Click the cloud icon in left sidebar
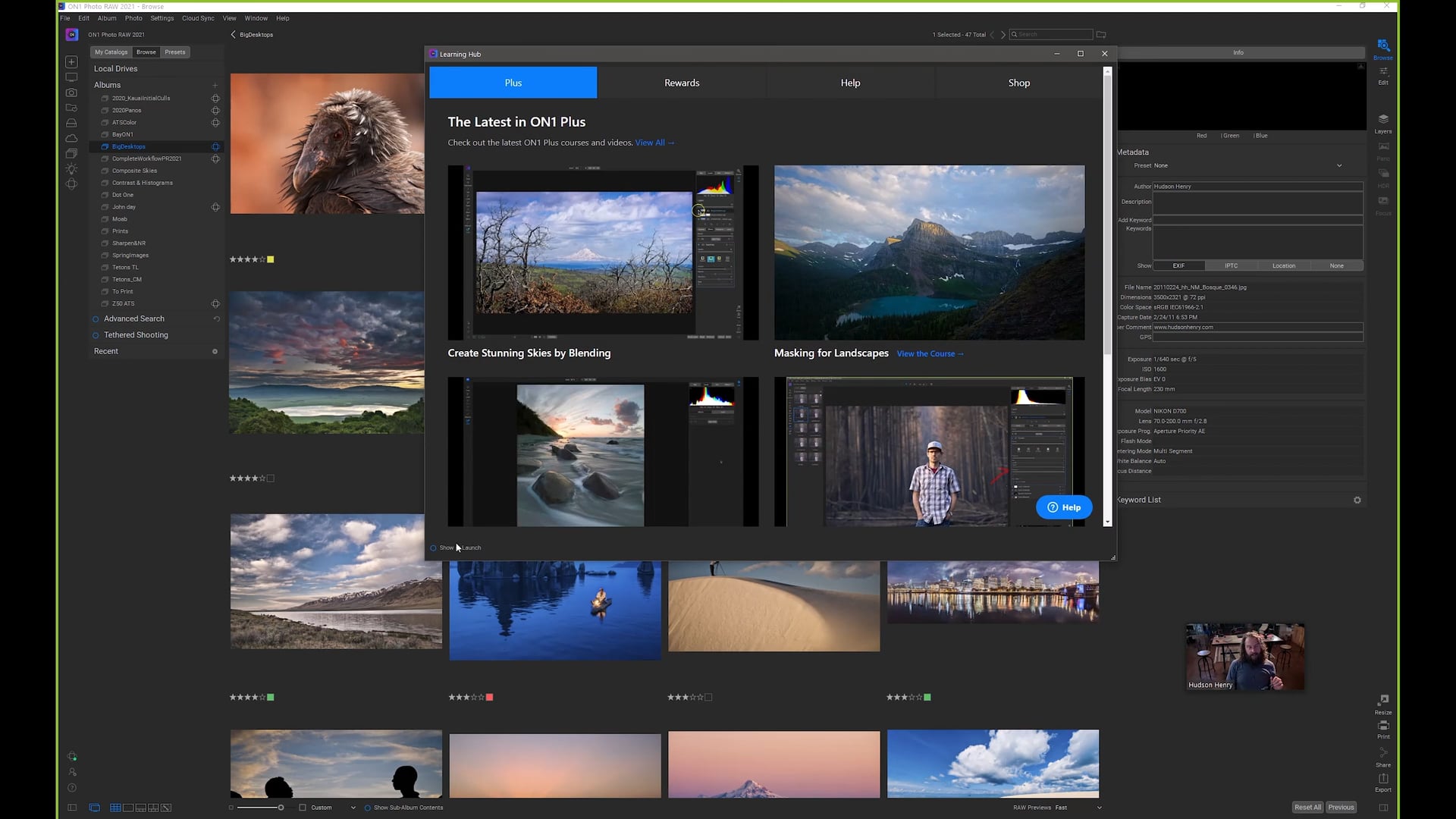Image resolution: width=1456 pixels, height=819 pixels. [71, 138]
